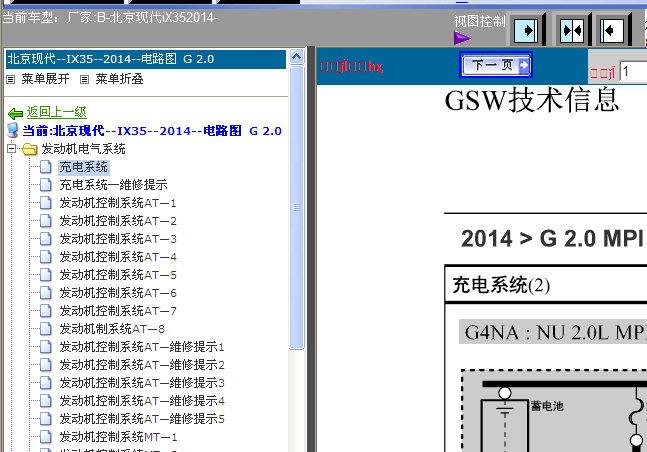Screen dimensions: 647x452
Task: Click the purple arrow under 视图控制
Action: click(x=462, y=38)
